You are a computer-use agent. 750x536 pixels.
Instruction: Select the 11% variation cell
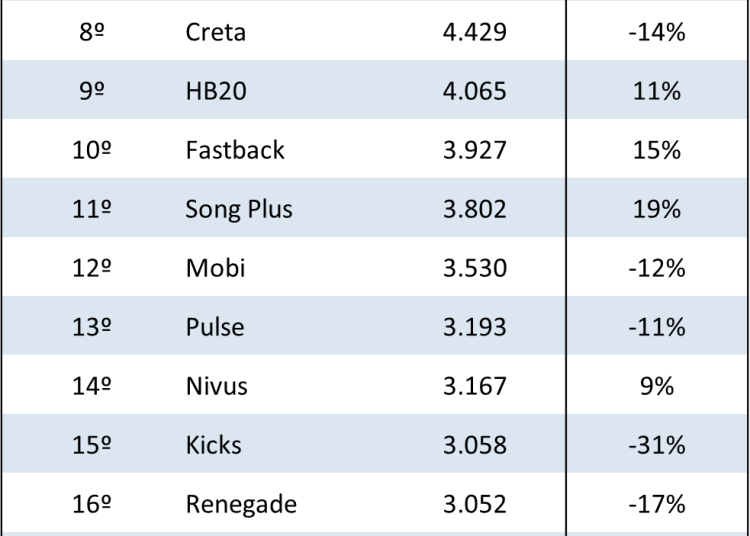click(x=657, y=91)
